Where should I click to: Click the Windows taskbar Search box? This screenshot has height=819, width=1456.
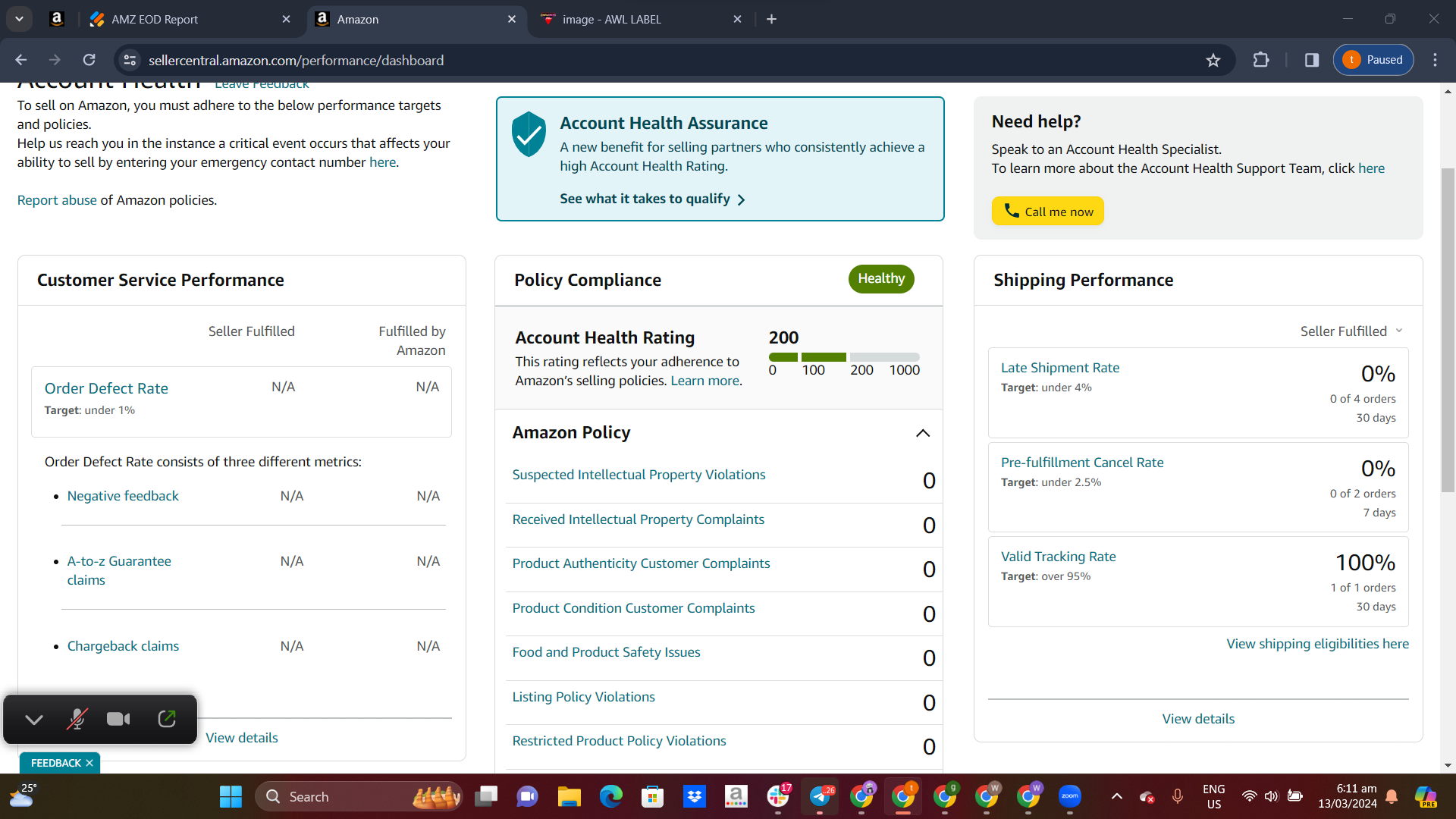(359, 797)
